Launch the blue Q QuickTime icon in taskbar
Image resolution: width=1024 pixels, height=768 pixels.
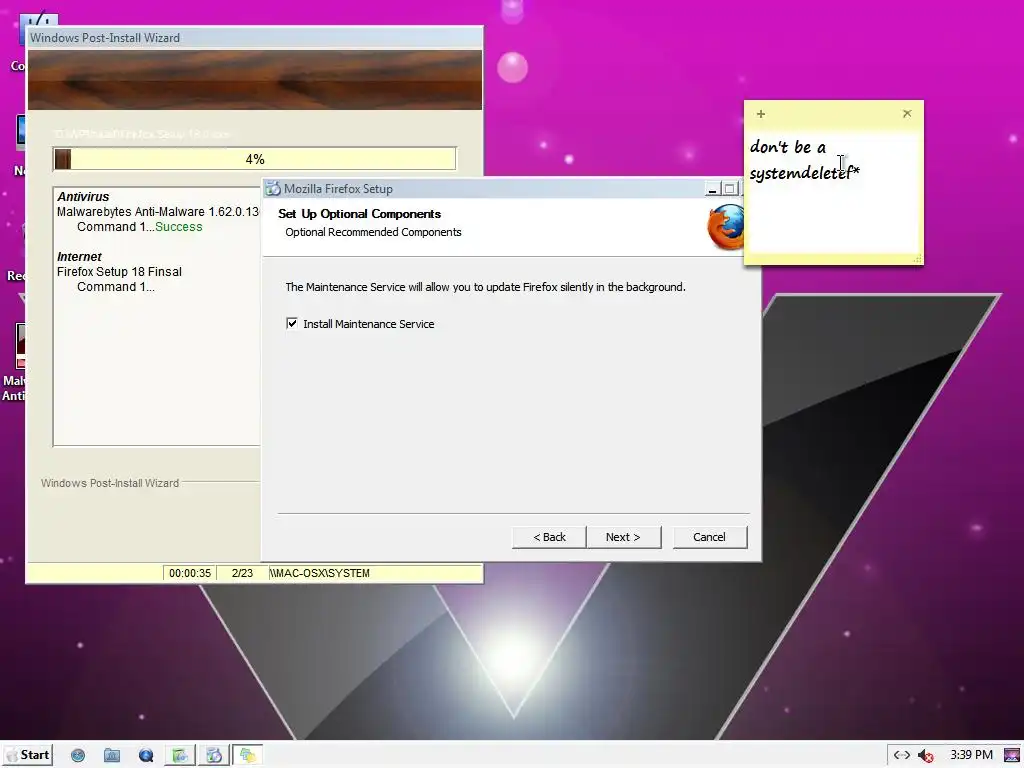pos(146,756)
